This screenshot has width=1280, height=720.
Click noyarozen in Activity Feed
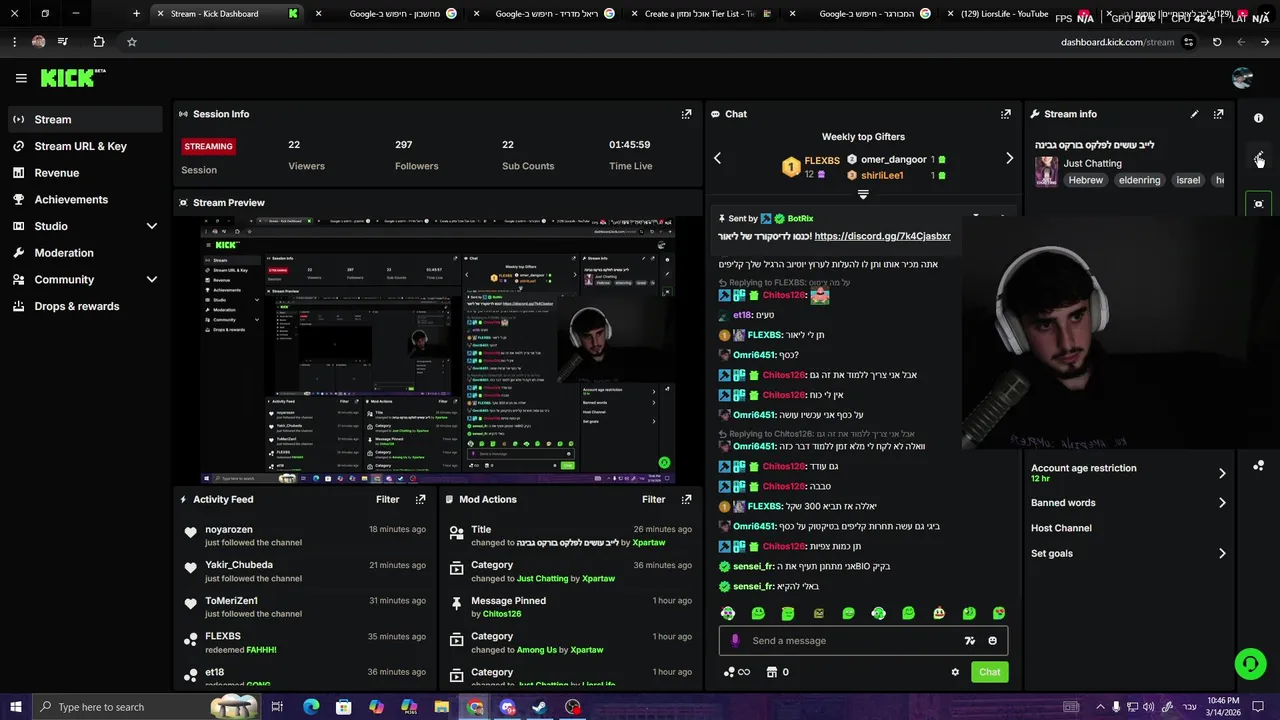pos(229,529)
